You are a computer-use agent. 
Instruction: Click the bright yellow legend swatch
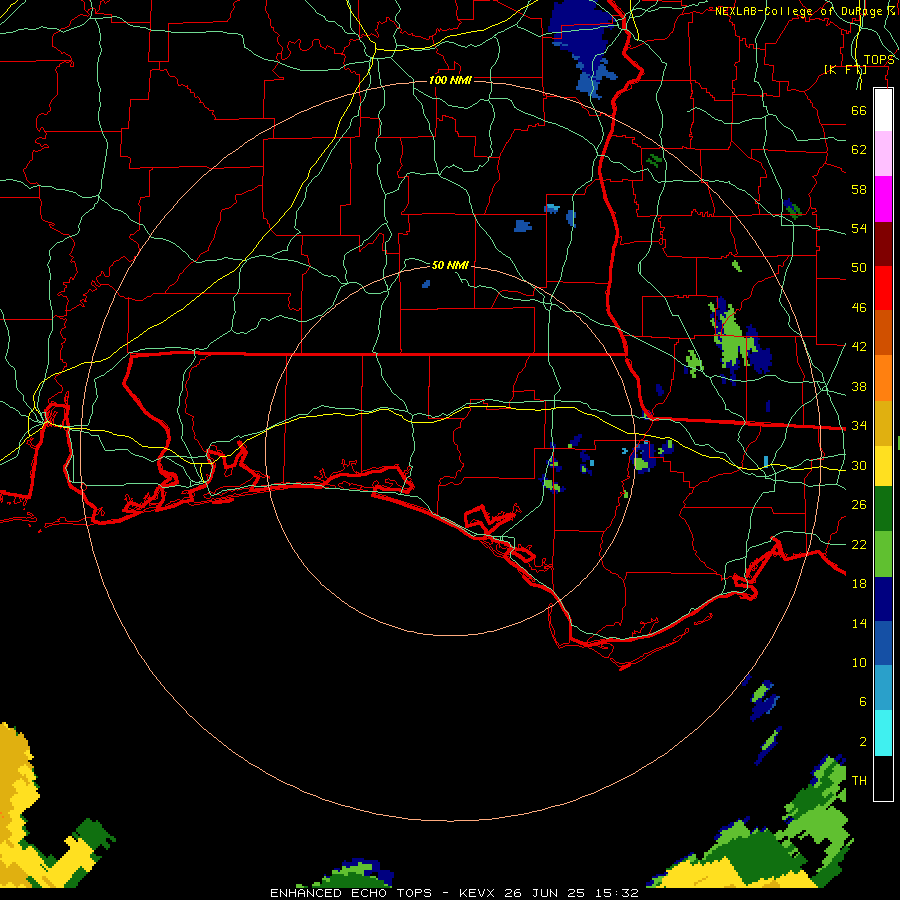883,465
